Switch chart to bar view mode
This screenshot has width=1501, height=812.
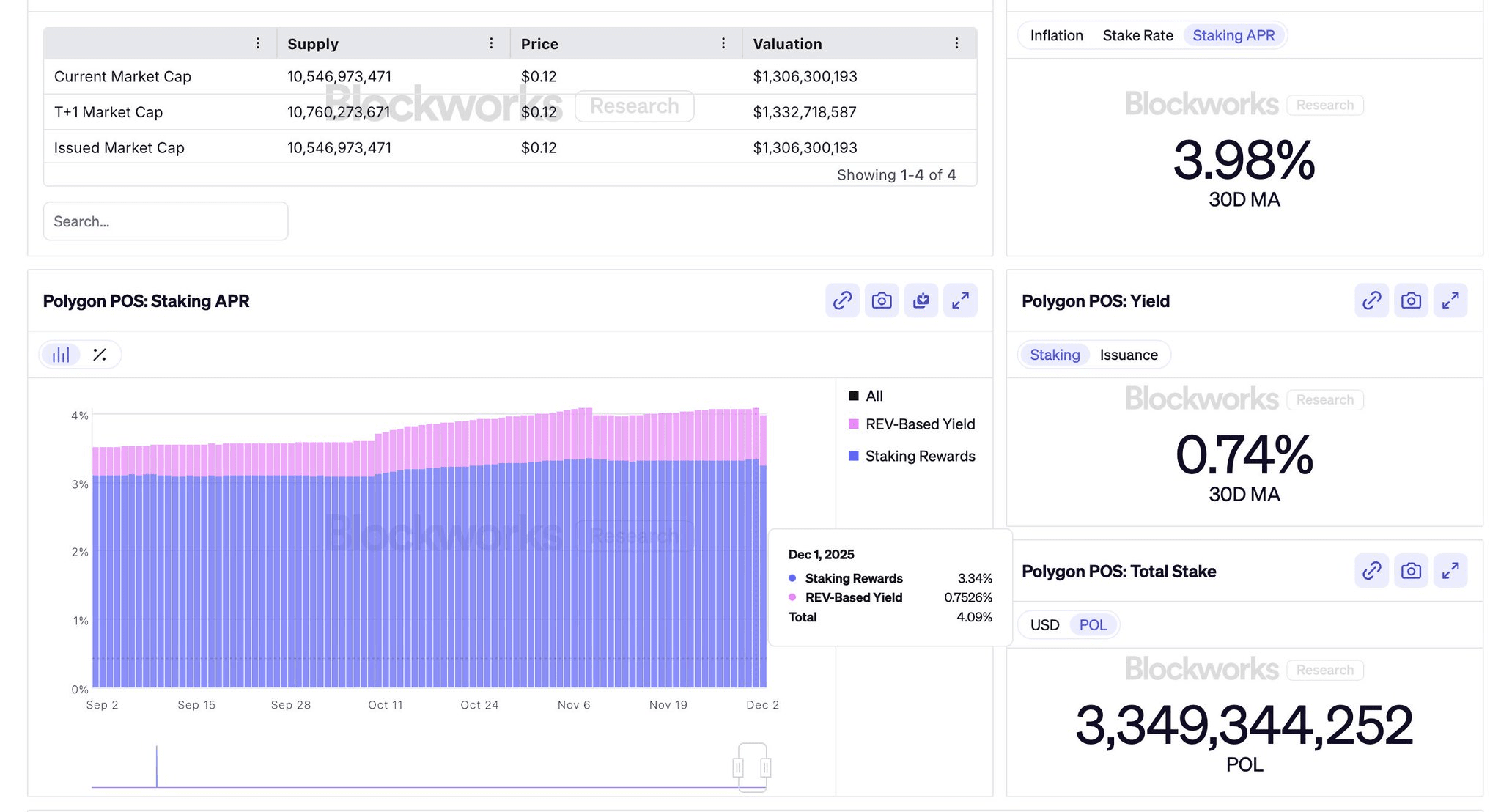(x=61, y=355)
